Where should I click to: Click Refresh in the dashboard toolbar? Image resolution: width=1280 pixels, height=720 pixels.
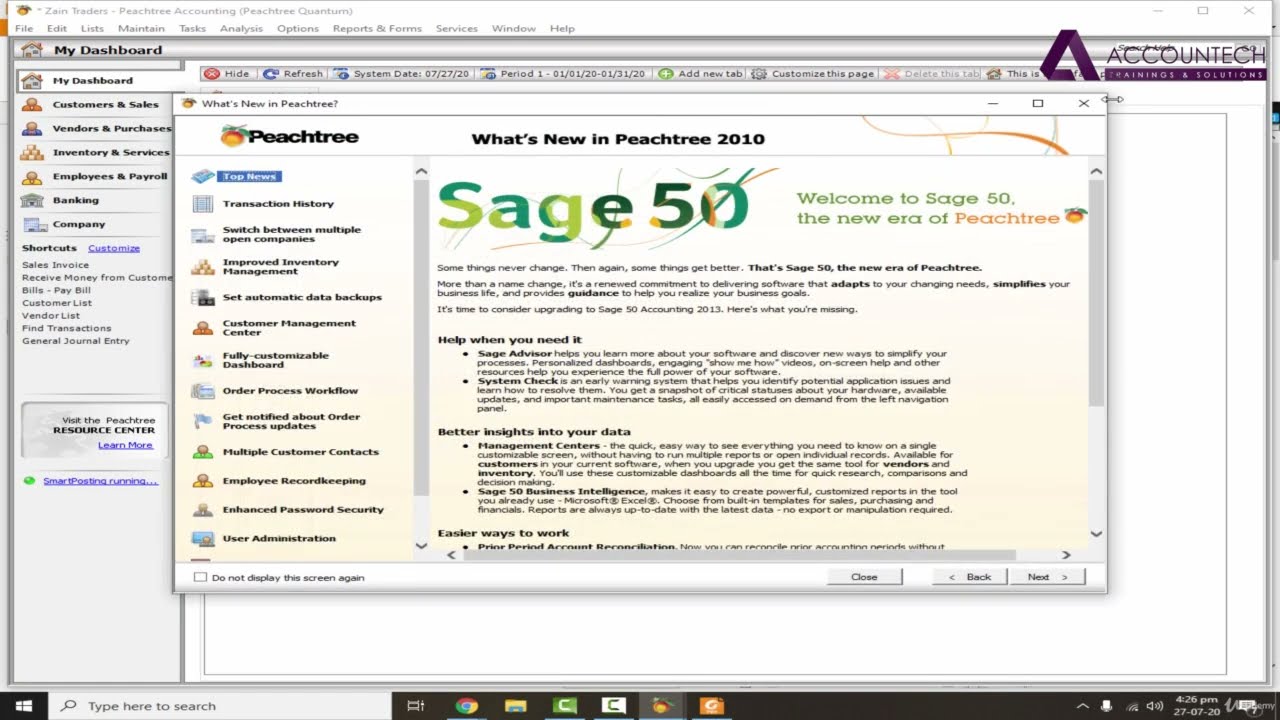[294, 74]
